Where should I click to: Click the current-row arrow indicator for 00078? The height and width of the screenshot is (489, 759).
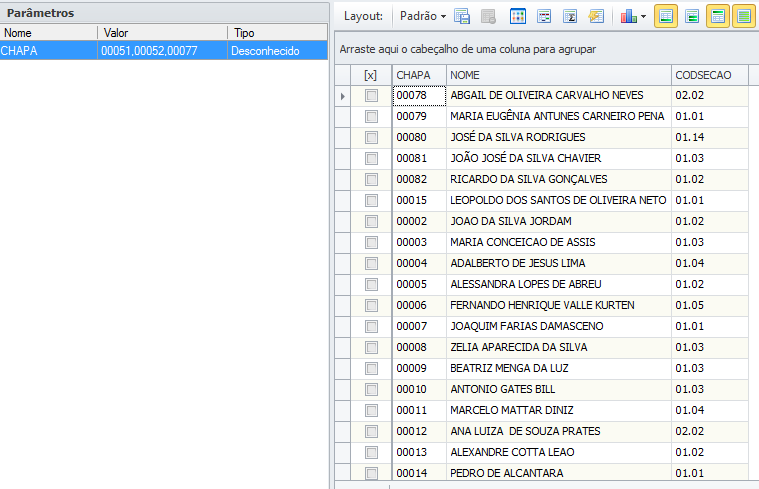point(343,96)
